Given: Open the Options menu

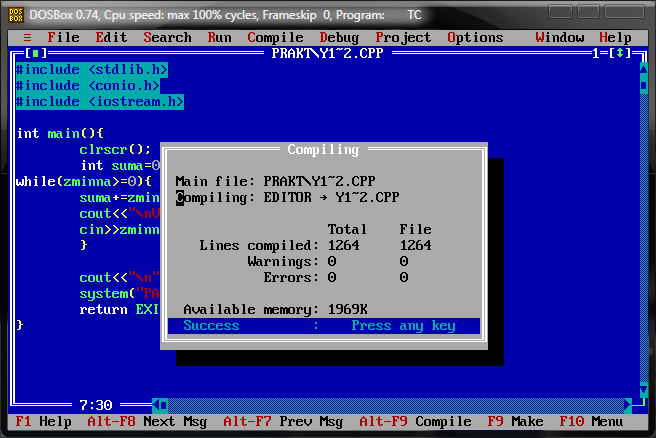Looking at the screenshot, I should 475,38.
